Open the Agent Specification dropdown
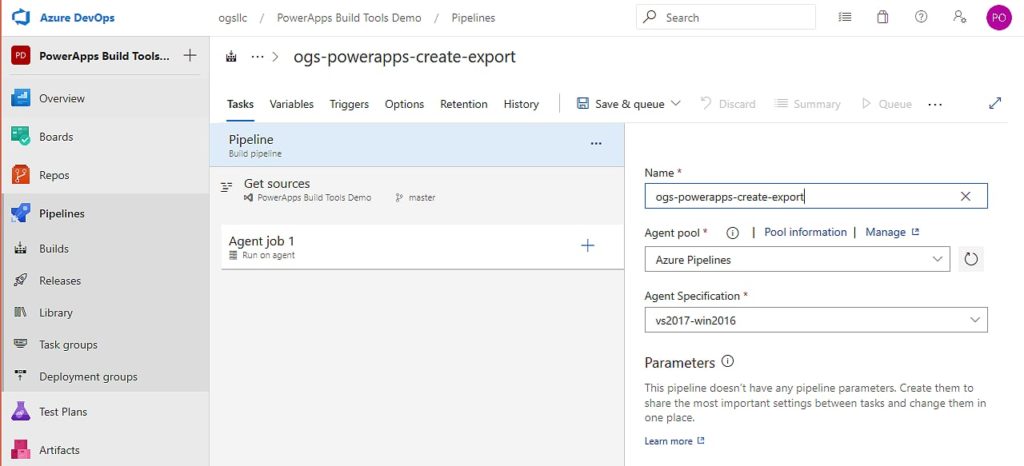1024x466 pixels. click(975, 320)
